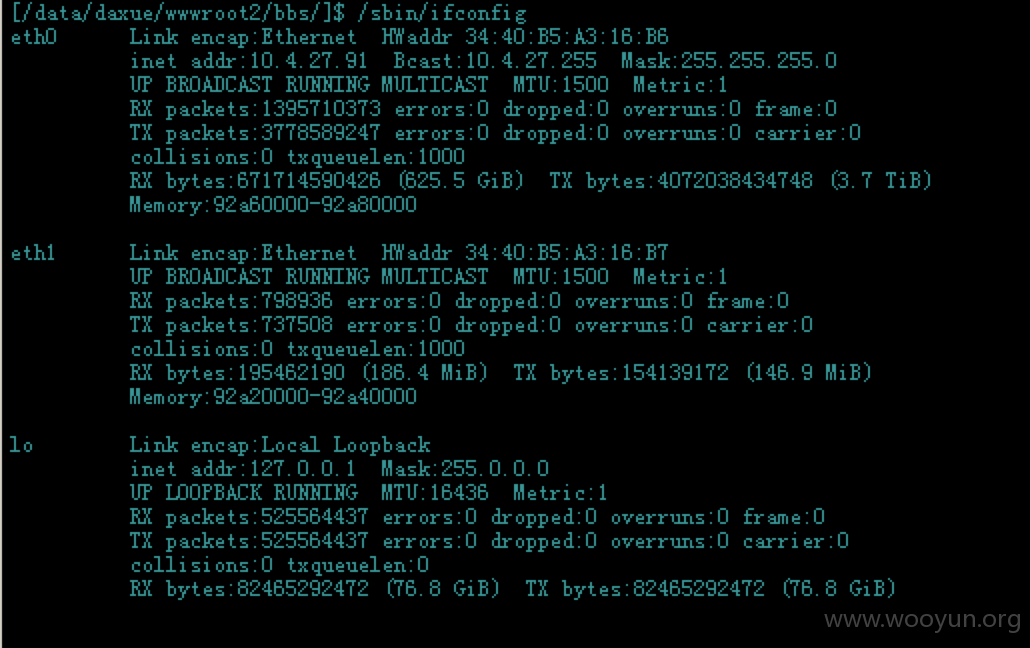Click the 3.7 TiB TX bytes text
1030x648 pixels.
881,181
